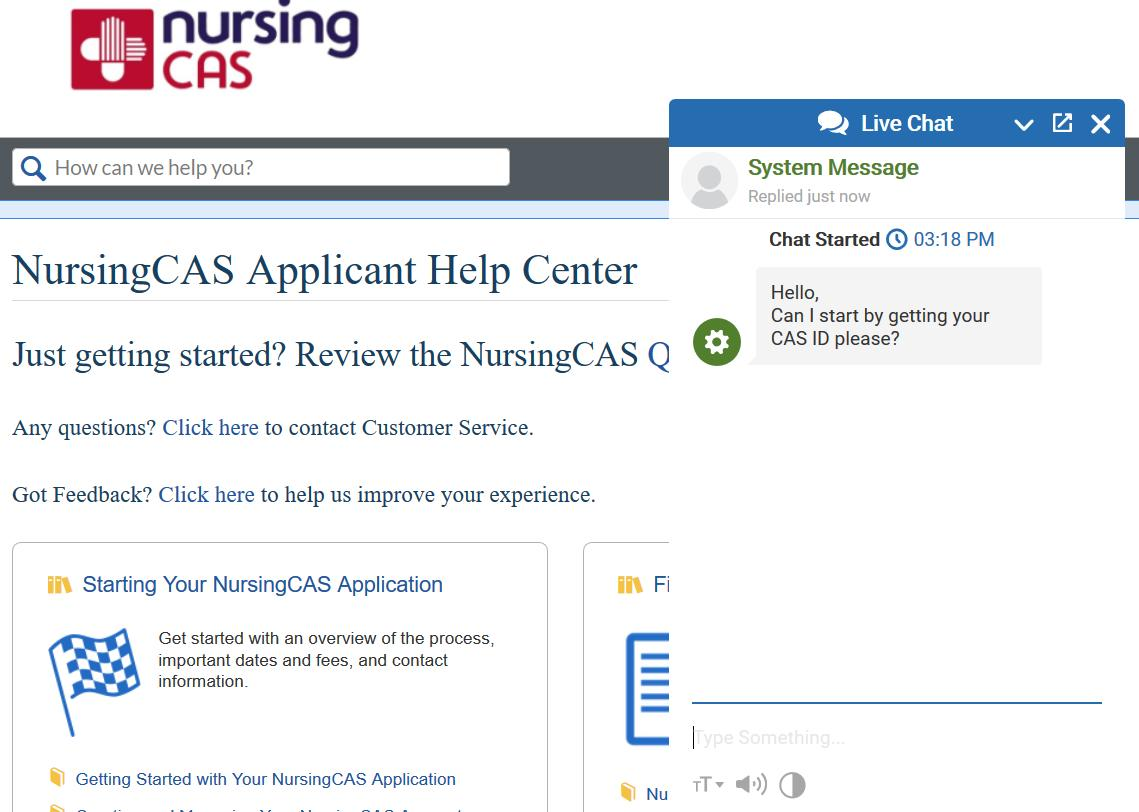
Task: Toggle chat sound on or off
Action: tap(751, 785)
